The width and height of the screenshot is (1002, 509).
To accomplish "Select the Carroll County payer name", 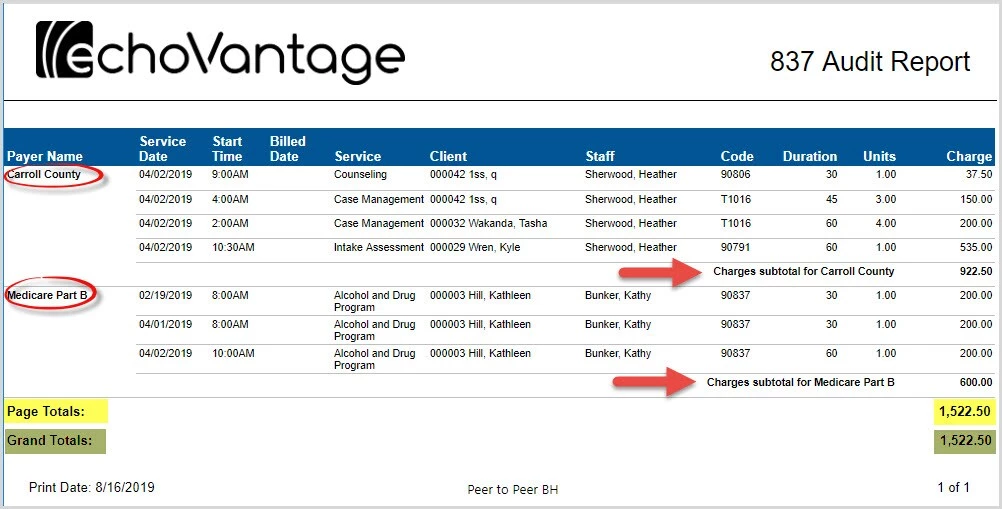I will click(44, 174).
